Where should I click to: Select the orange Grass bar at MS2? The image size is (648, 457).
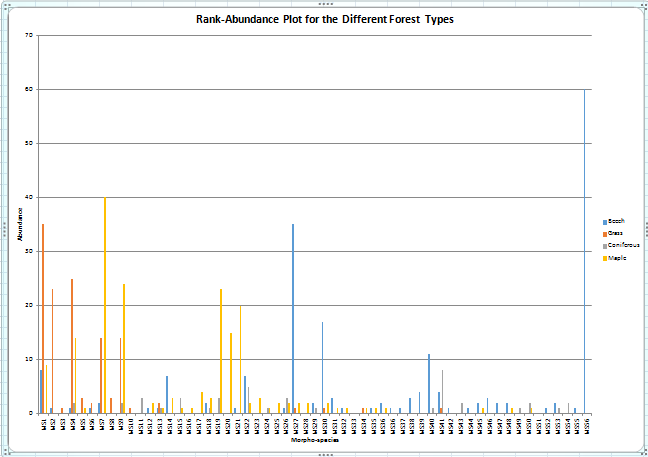coord(52,351)
